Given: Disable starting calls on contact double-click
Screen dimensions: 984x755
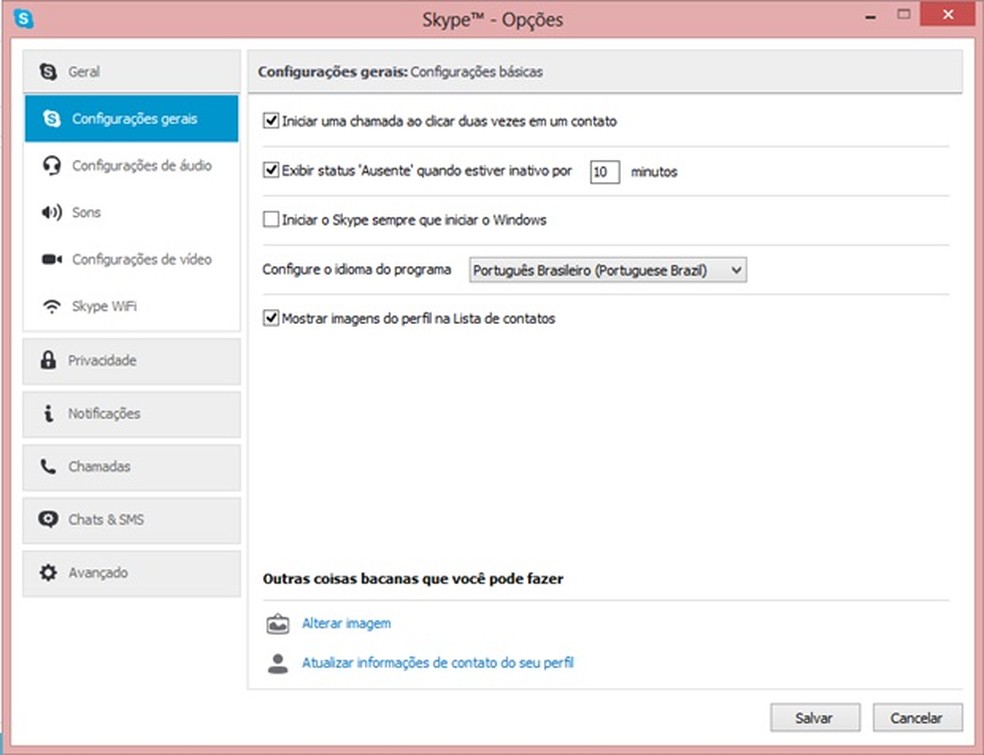Looking at the screenshot, I should [x=271, y=122].
